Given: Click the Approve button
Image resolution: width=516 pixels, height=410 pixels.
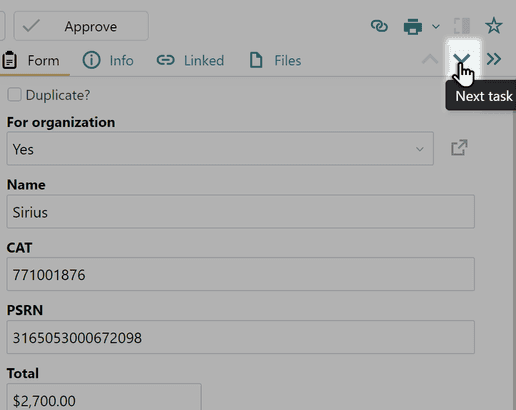Looking at the screenshot, I should [81, 26].
